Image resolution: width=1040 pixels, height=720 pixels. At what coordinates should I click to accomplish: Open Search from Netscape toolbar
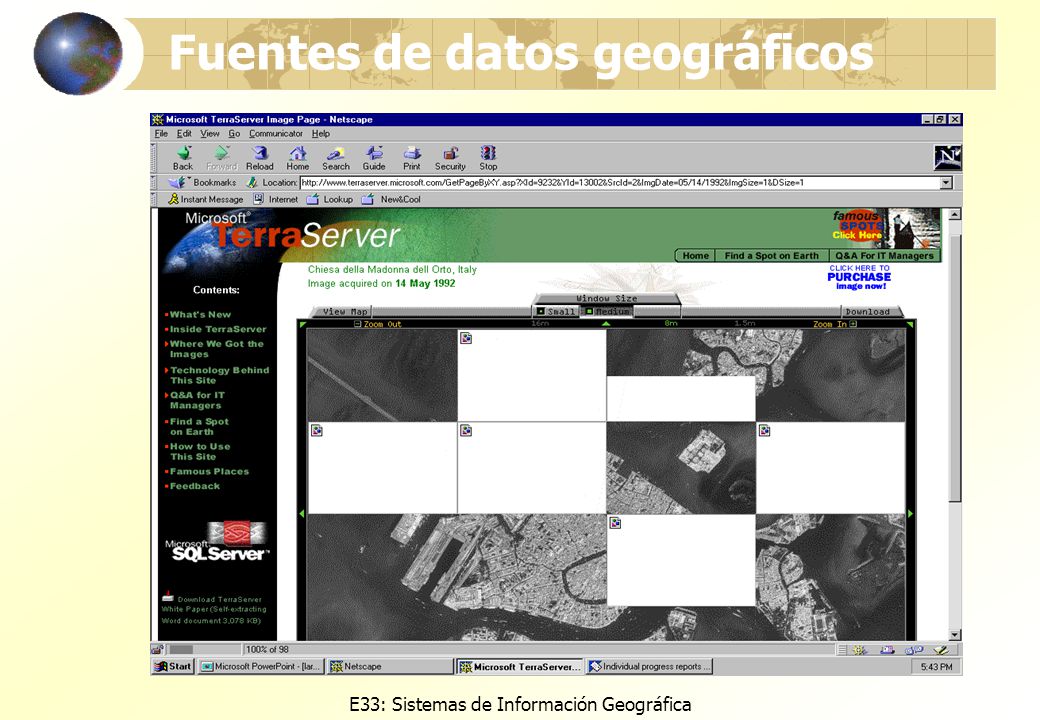pyautogui.click(x=336, y=158)
